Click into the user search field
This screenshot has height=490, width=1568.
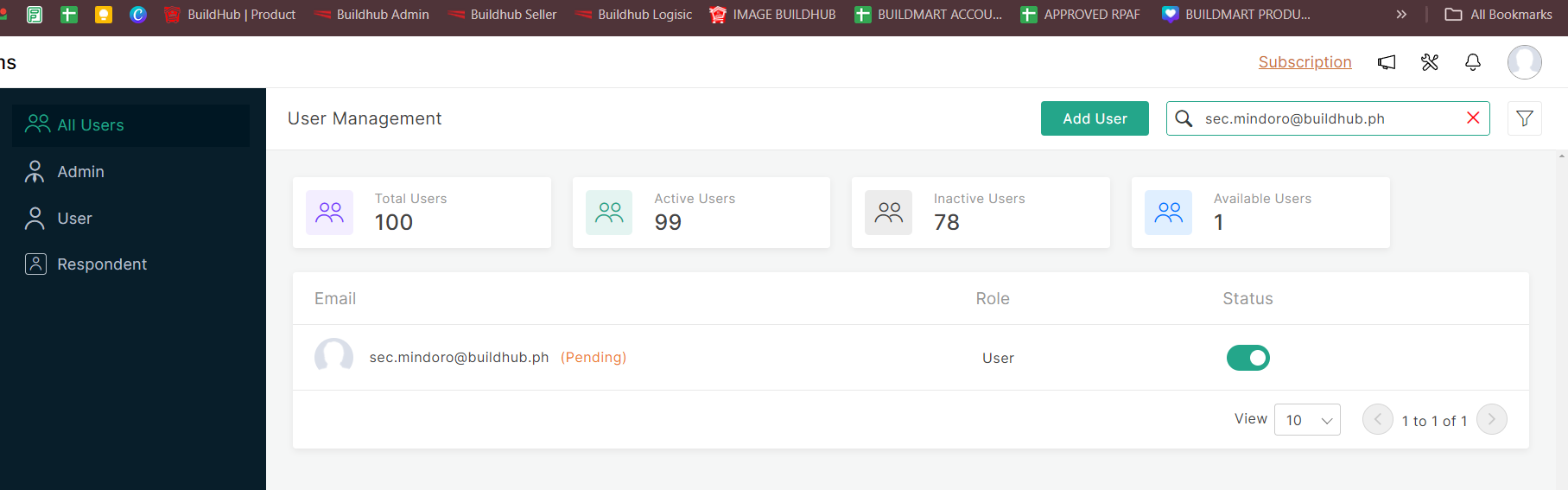[1322, 118]
